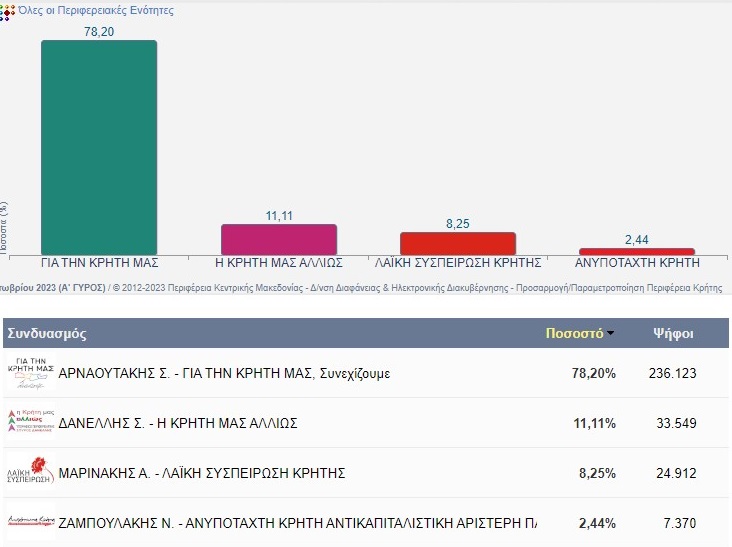The image size is (732, 547).
Task: Open ΔΑΝΕΛΛΗΣ Σ. combination row
Action: [x=178, y=423]
